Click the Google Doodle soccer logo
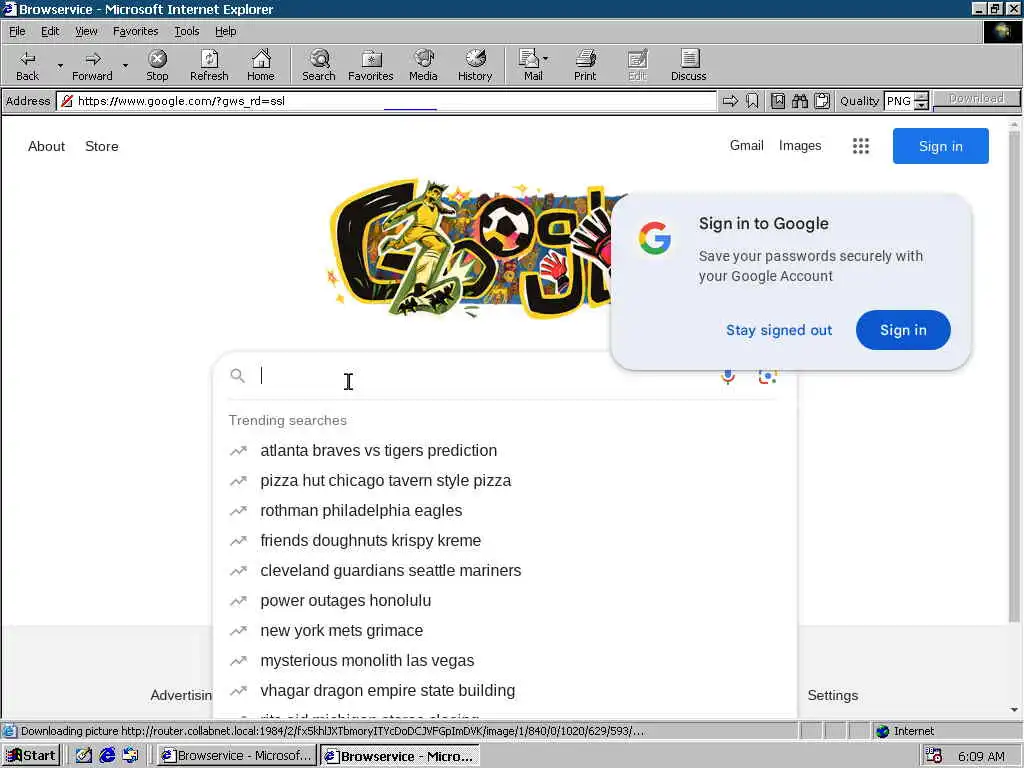This screenshot has width=1024, height=768. point(470,249)
